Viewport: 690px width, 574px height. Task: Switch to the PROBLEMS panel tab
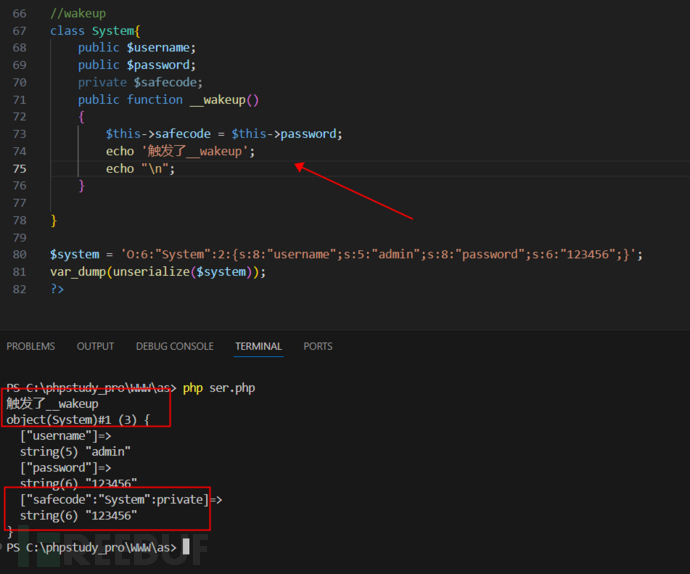point(30,346)
